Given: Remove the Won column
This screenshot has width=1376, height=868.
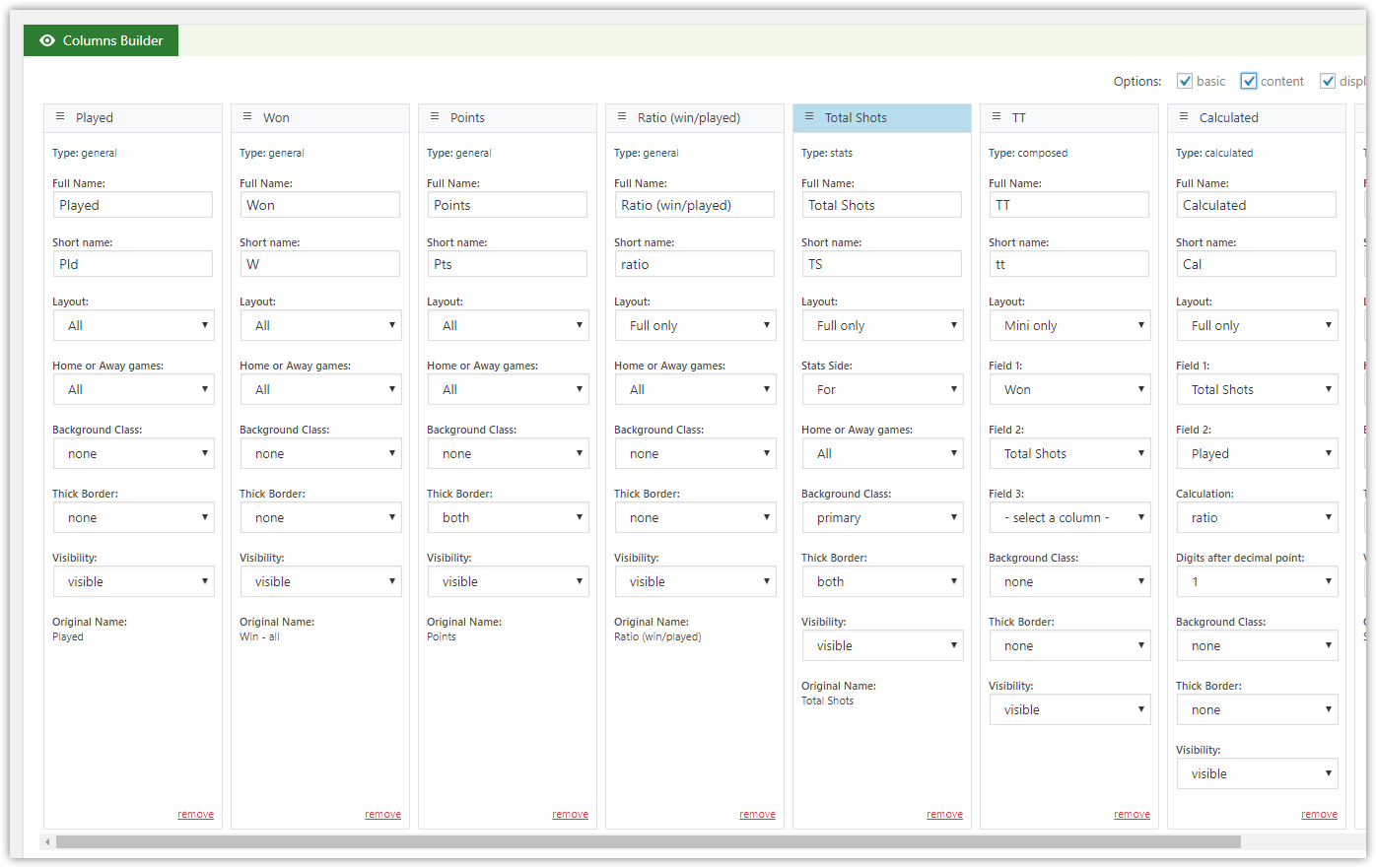Looking at the screenshot, I should click(x=382, y=814).
